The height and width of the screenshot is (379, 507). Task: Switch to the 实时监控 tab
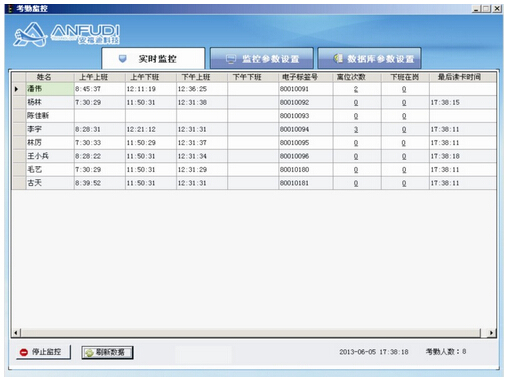click(x=153, y=59)
